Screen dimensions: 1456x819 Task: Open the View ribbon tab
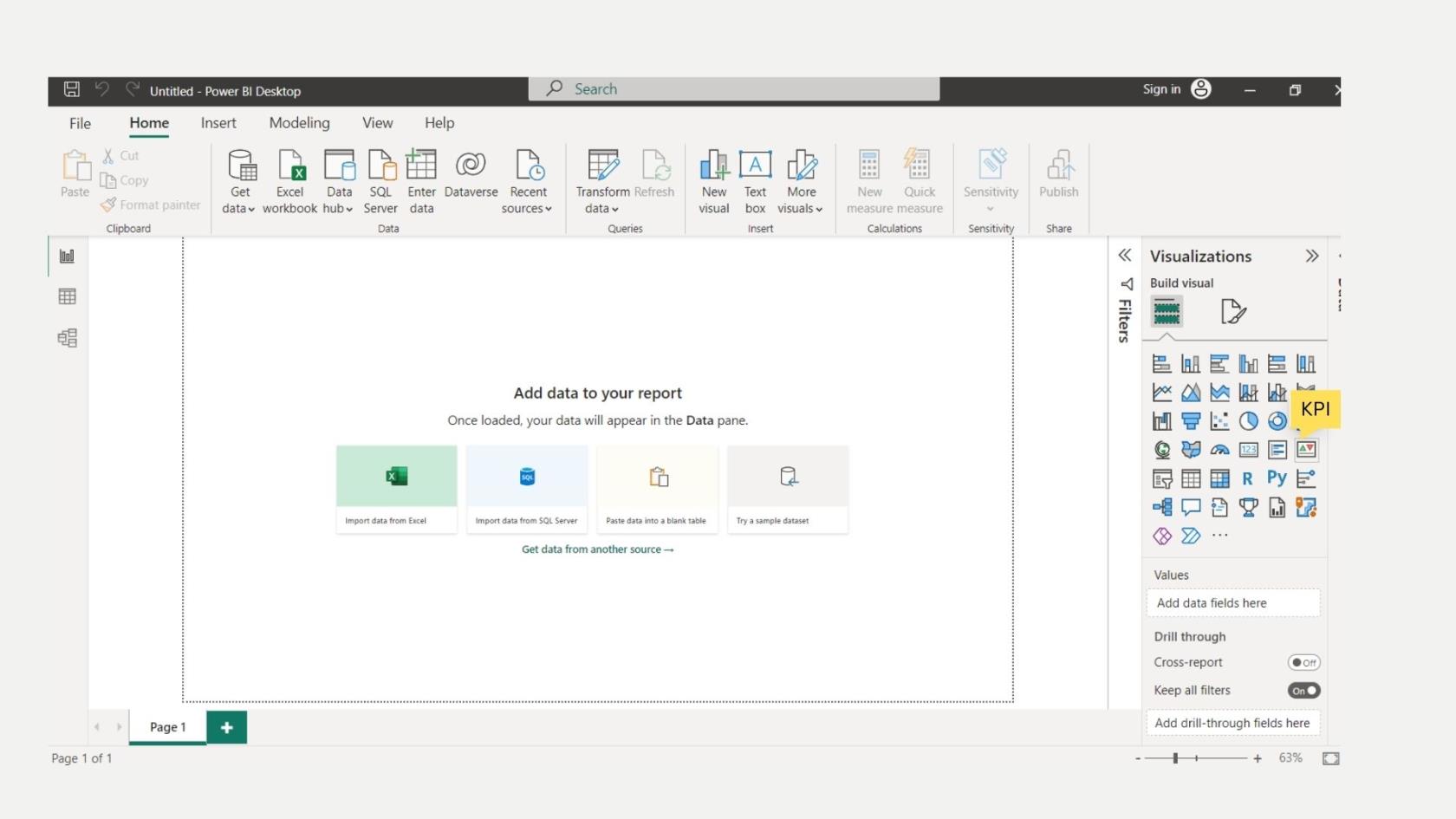(x=377, y=123)
